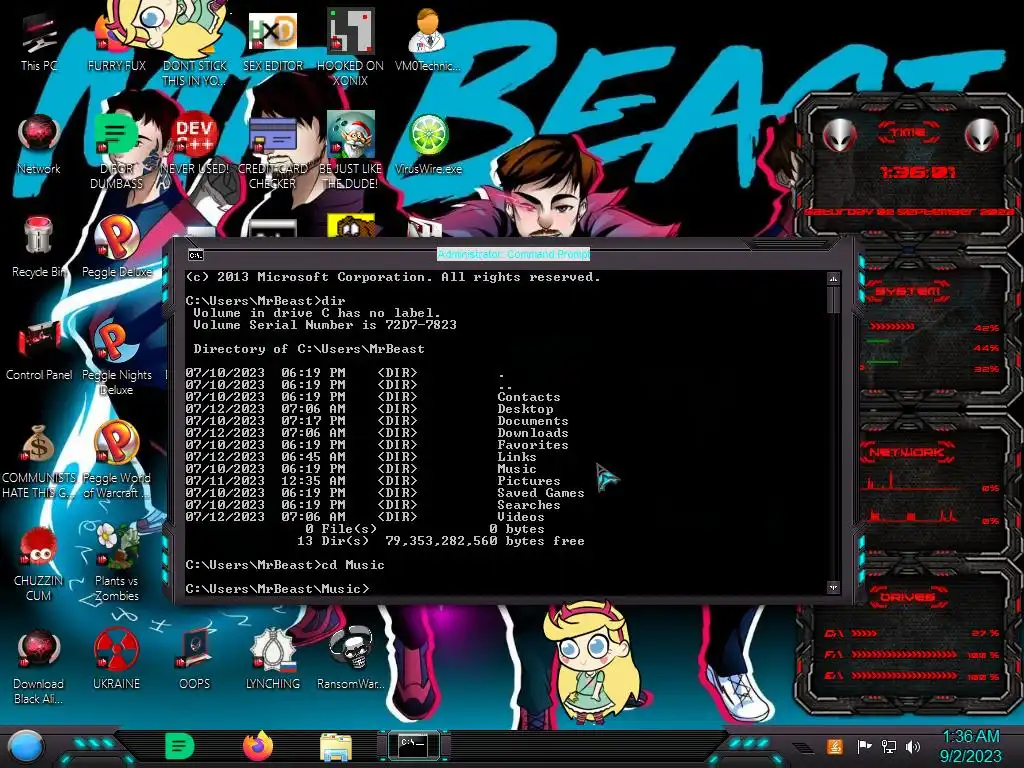
Task: Click the Start orb on the taskbar
Action: coord(26,747)
